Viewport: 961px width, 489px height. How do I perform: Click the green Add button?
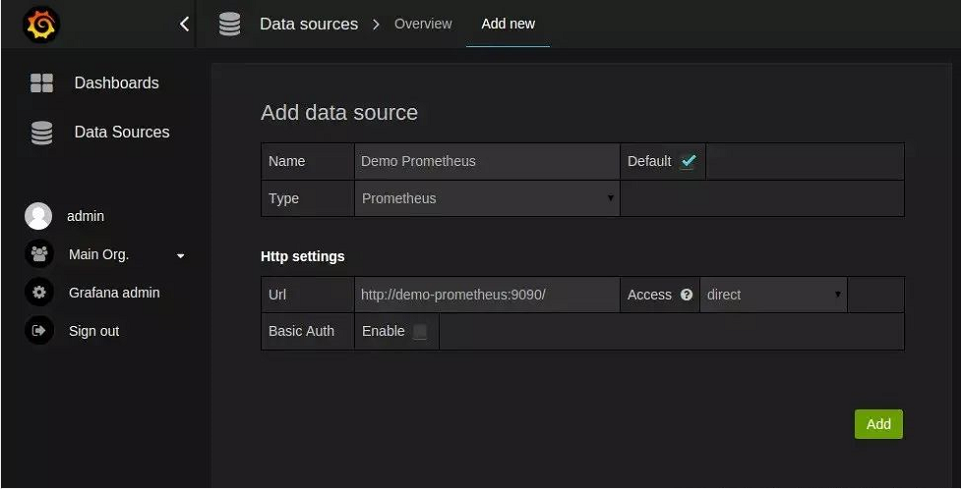tap(878, 424)
